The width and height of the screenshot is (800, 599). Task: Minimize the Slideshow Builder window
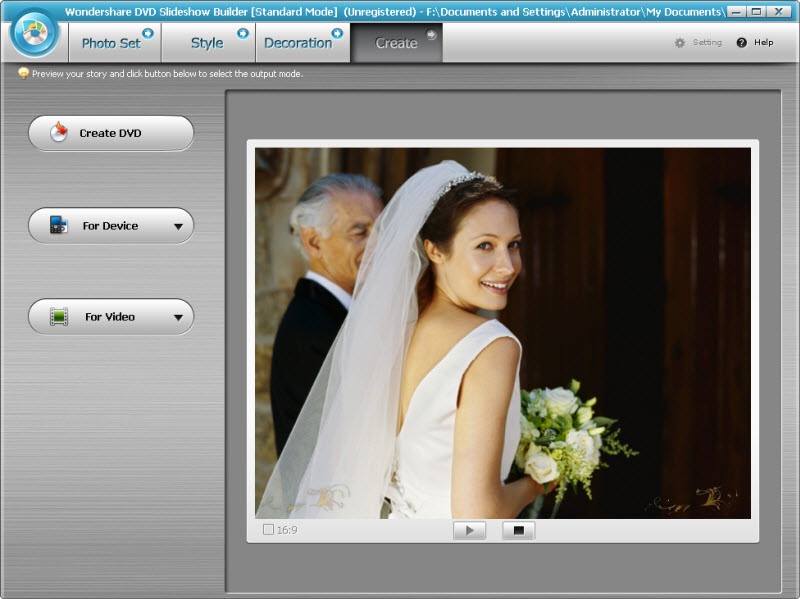736,12
